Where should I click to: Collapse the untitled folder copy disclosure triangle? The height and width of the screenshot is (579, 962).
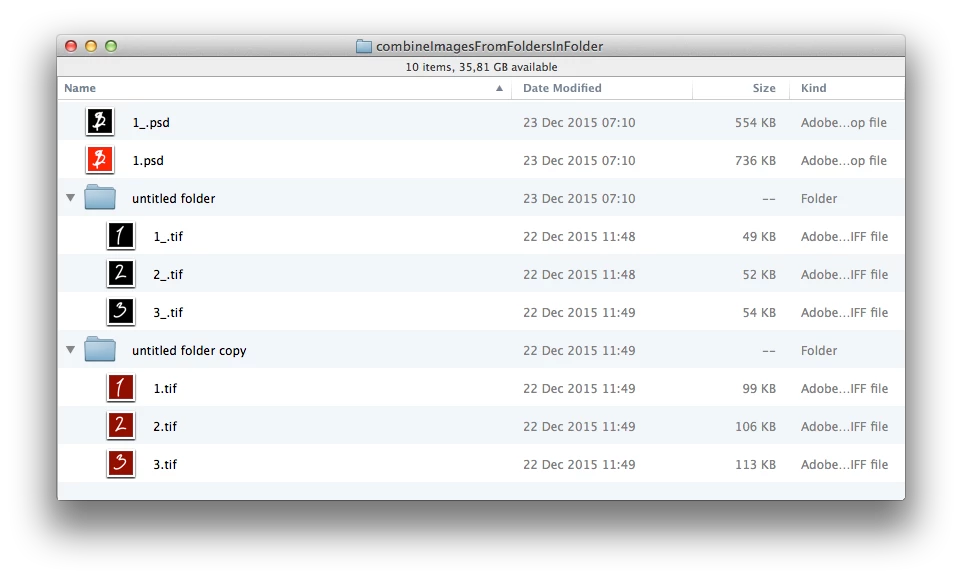[71, 350]
